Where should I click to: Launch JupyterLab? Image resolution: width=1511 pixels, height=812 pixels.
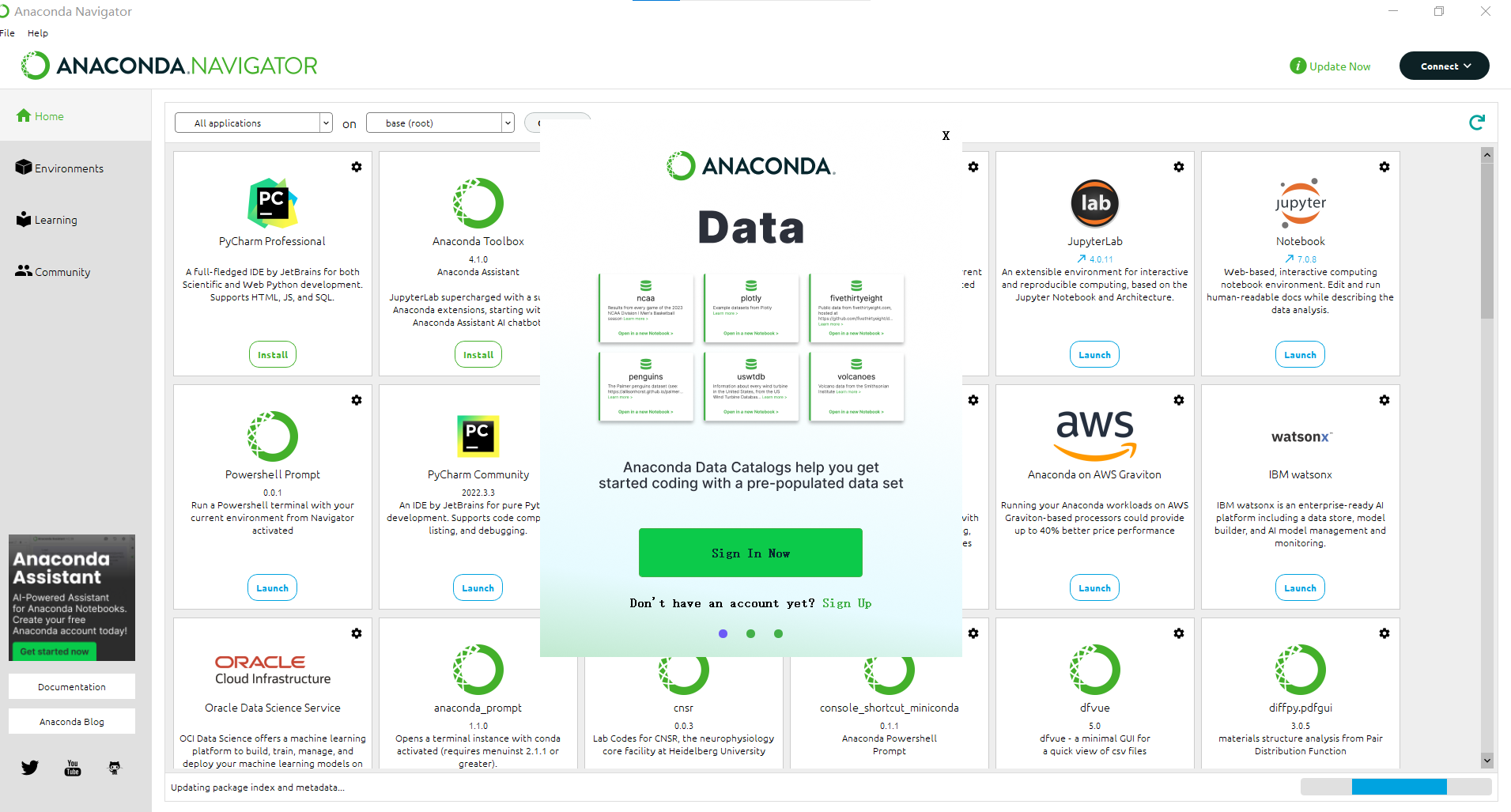tap(1095, 354)
